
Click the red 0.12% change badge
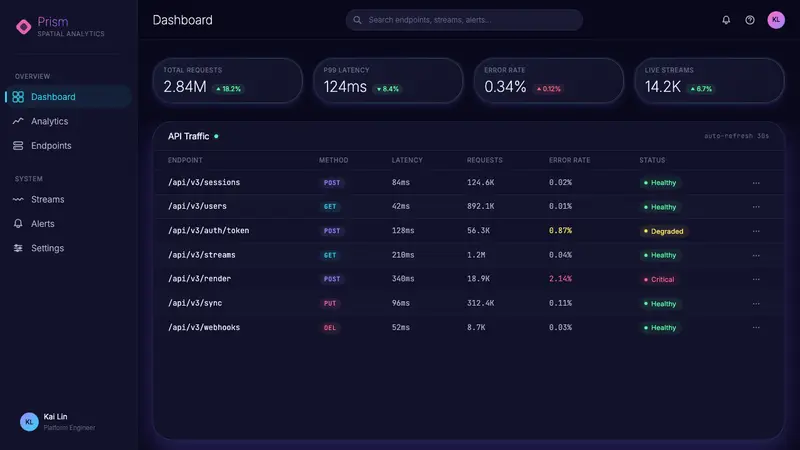click(x=548, y=89)
